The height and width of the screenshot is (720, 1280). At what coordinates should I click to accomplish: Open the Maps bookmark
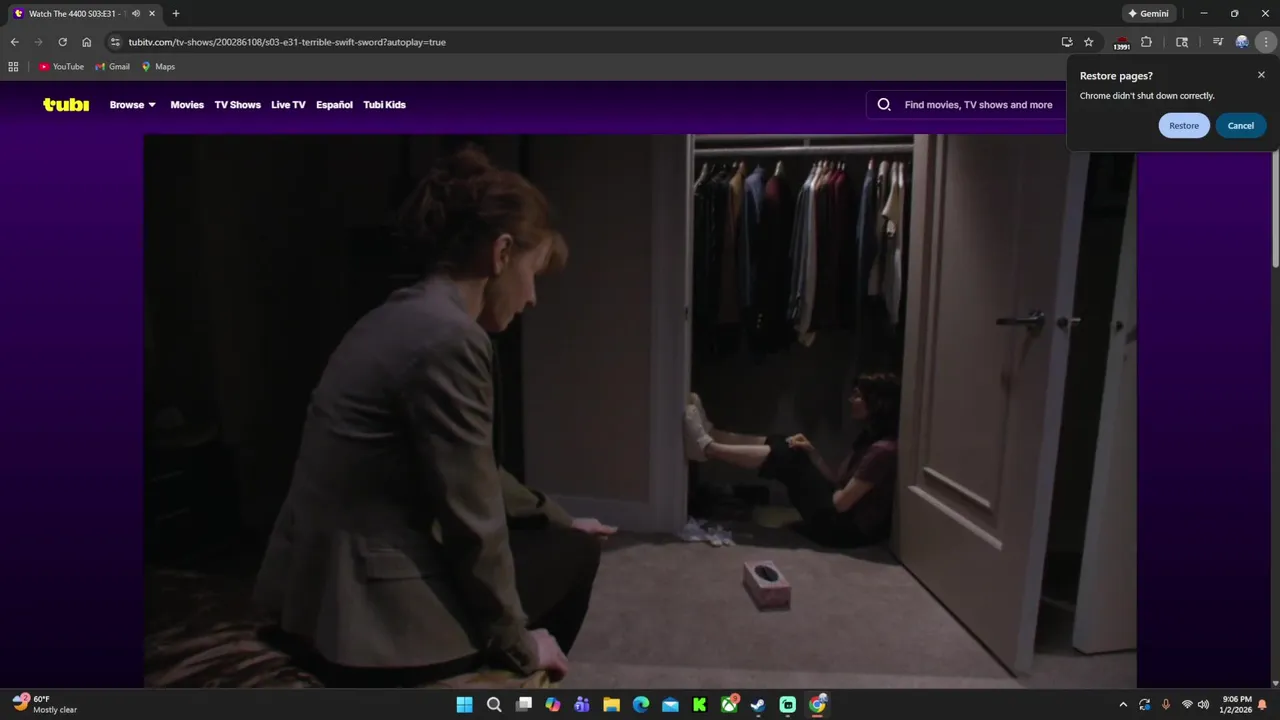[158, 67]
